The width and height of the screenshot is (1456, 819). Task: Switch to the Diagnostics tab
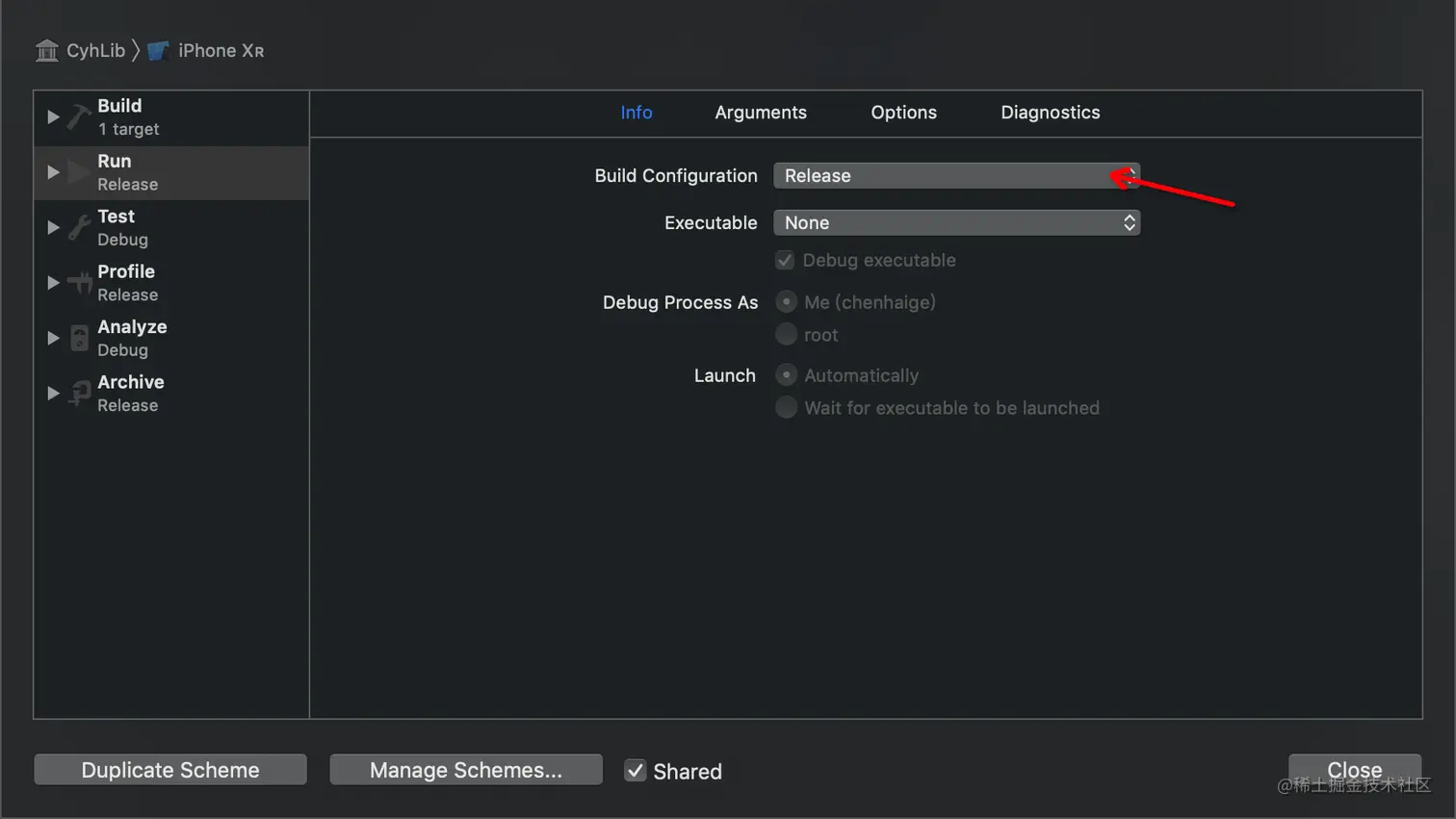pos(1050,113)
